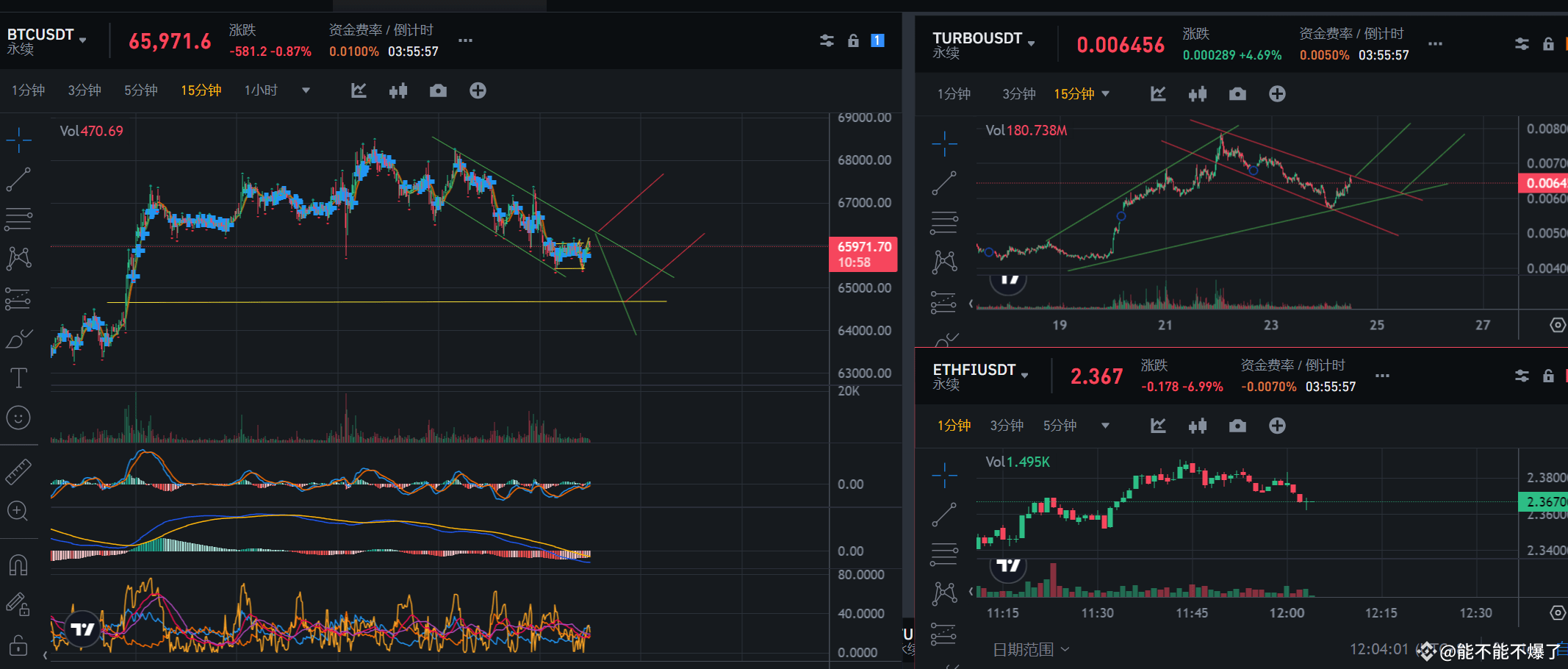Open TURBOUSDT chart settings sliders icon
Screen dimensions: 1568x669
(x=1522, y=44)
